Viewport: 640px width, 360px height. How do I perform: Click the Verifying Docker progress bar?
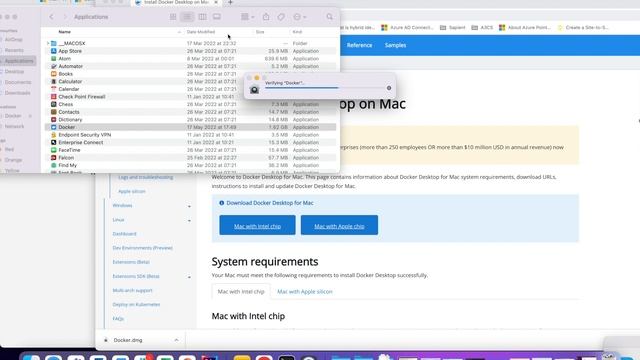pos(324,88)
